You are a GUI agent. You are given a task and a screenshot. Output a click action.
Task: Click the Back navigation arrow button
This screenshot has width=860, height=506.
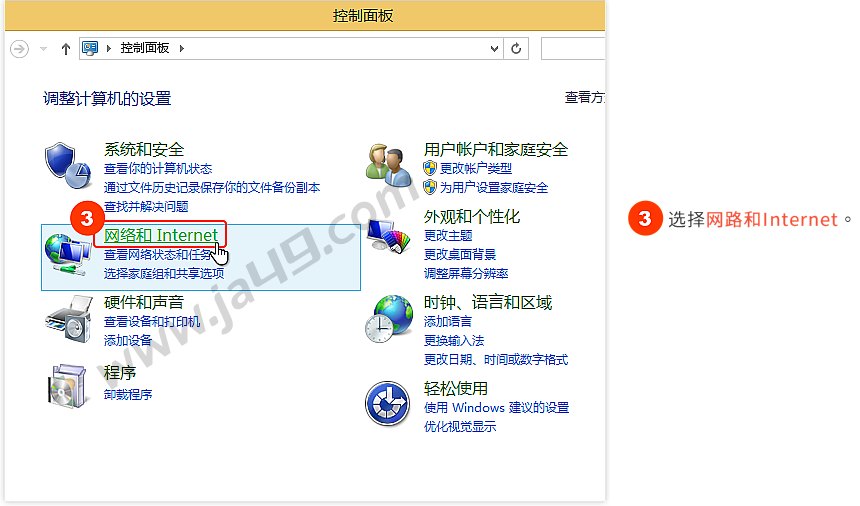[19, 48]
